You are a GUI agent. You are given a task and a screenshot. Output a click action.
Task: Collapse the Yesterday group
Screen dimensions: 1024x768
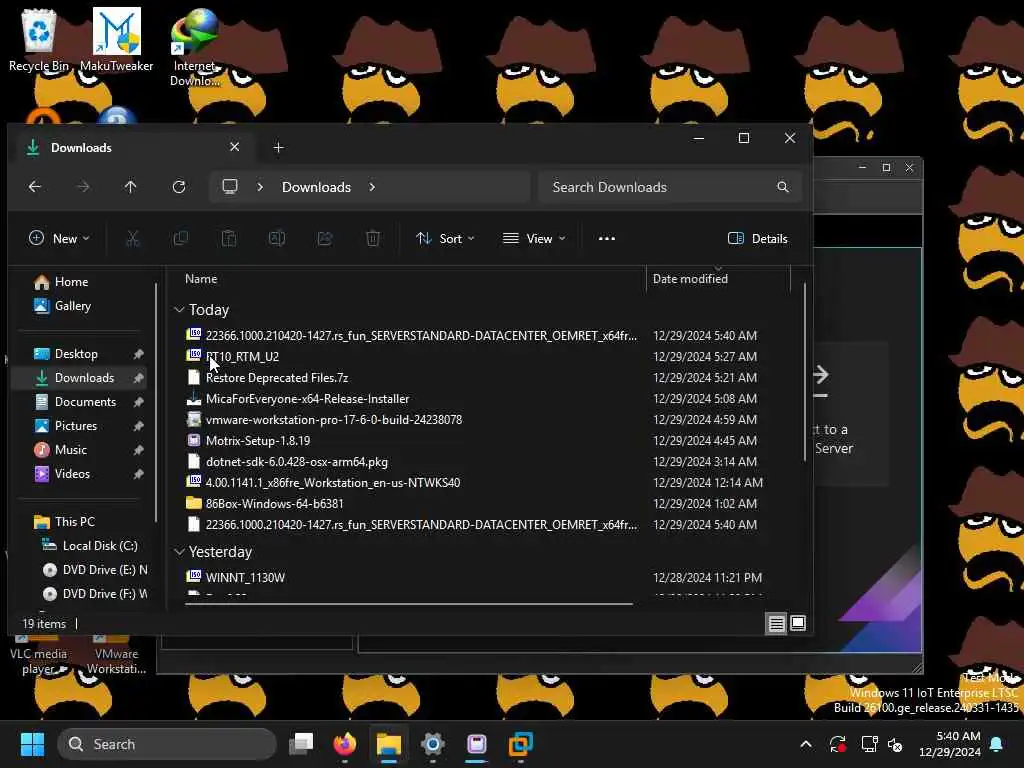(179, 552)
